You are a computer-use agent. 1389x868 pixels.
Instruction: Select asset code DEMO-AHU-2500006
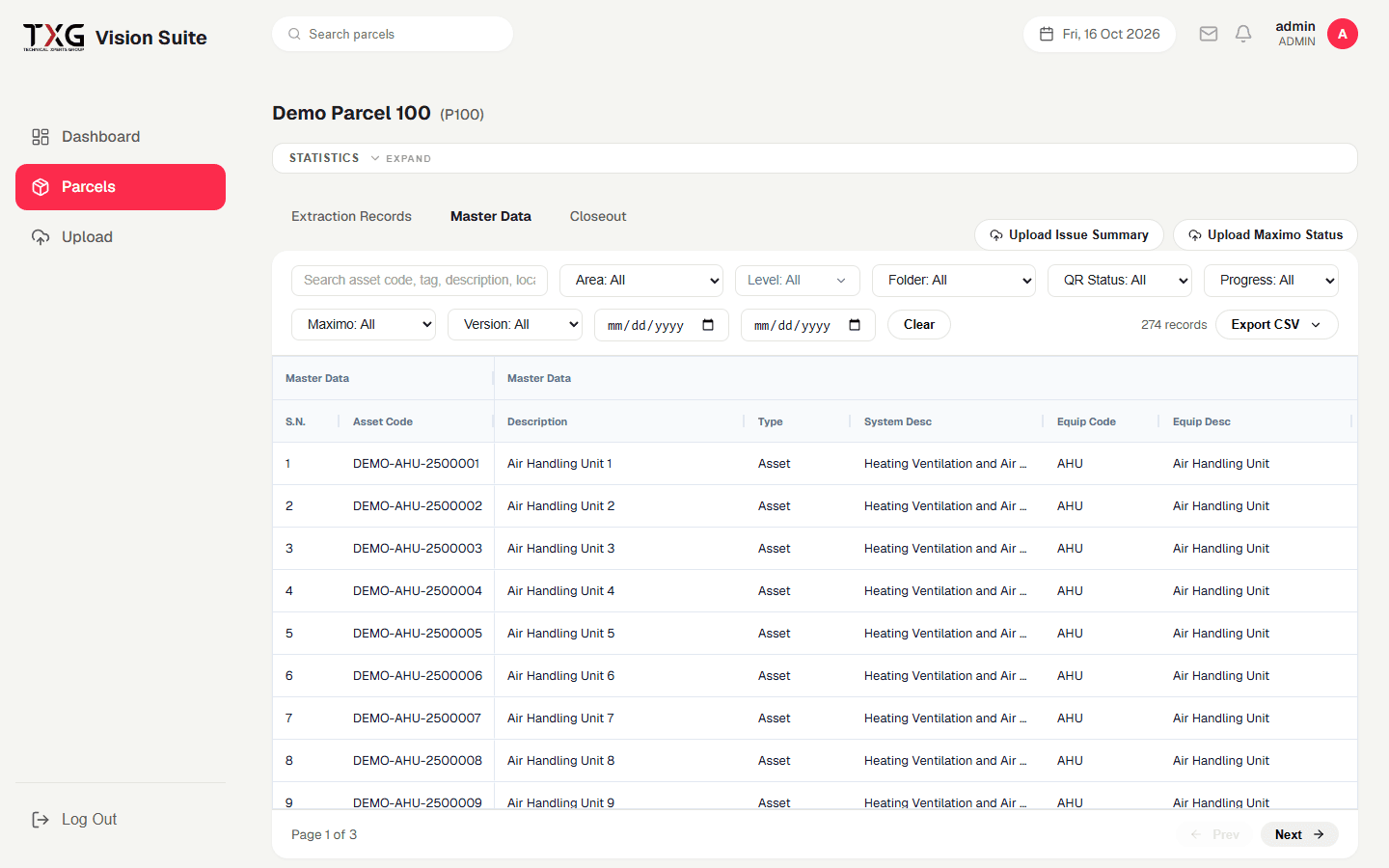418,676
